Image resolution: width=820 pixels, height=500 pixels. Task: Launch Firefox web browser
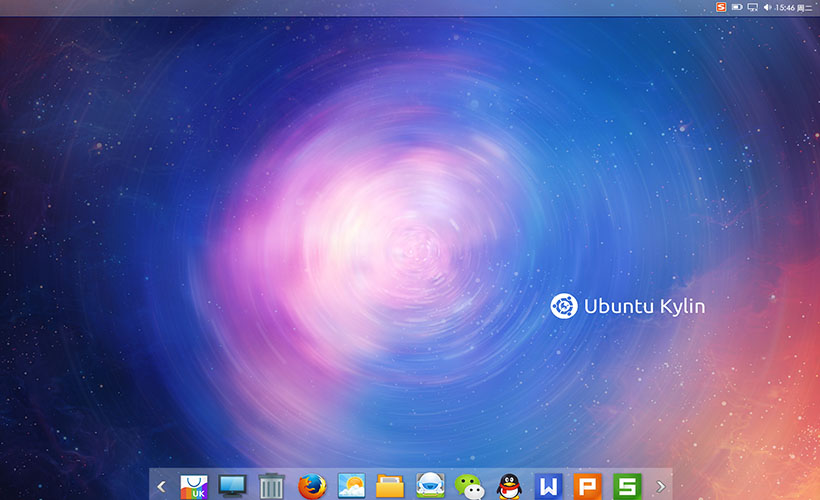[312, 487]
